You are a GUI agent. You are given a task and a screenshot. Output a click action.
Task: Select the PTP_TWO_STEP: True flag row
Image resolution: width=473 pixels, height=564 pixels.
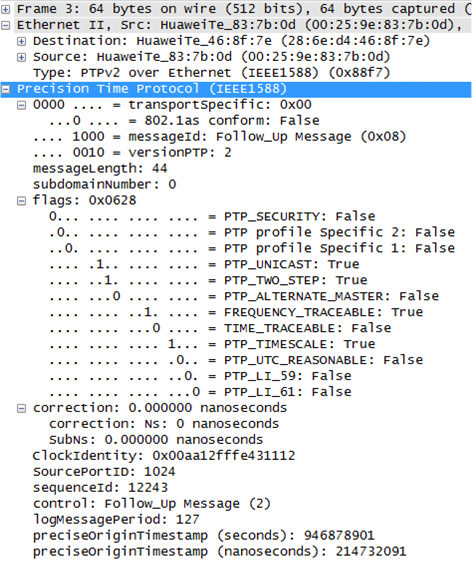click(x=208, y=280)
